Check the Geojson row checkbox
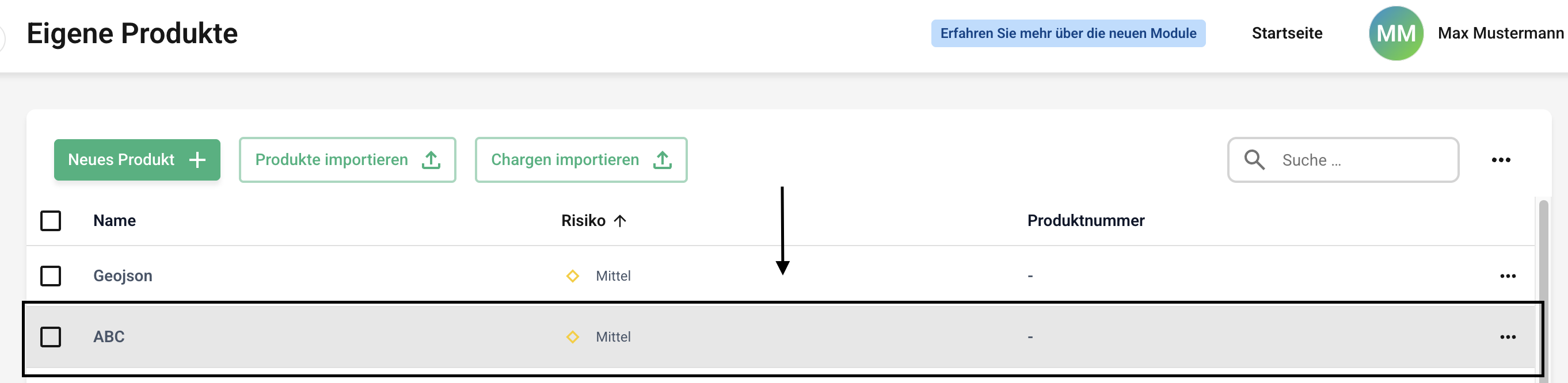The width and height of the screenshot is (1568, 383). pos(51,276)
